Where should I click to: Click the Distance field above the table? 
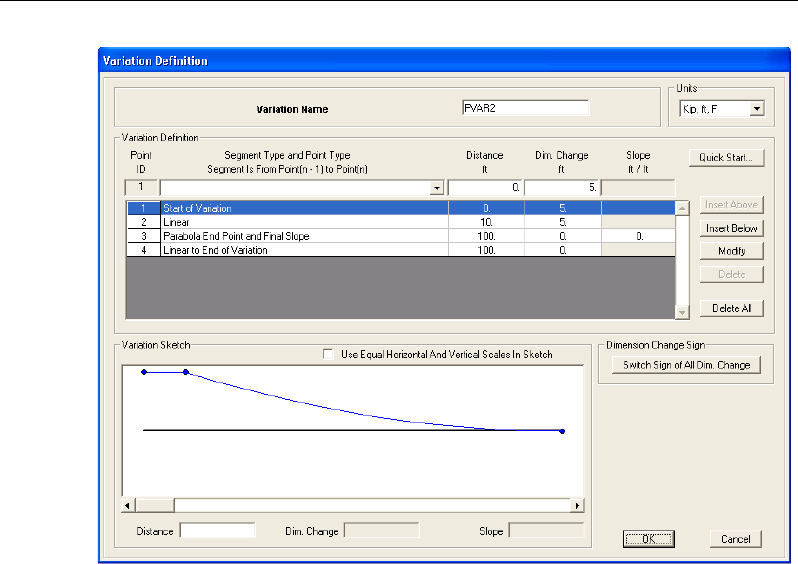coord(484,187)
